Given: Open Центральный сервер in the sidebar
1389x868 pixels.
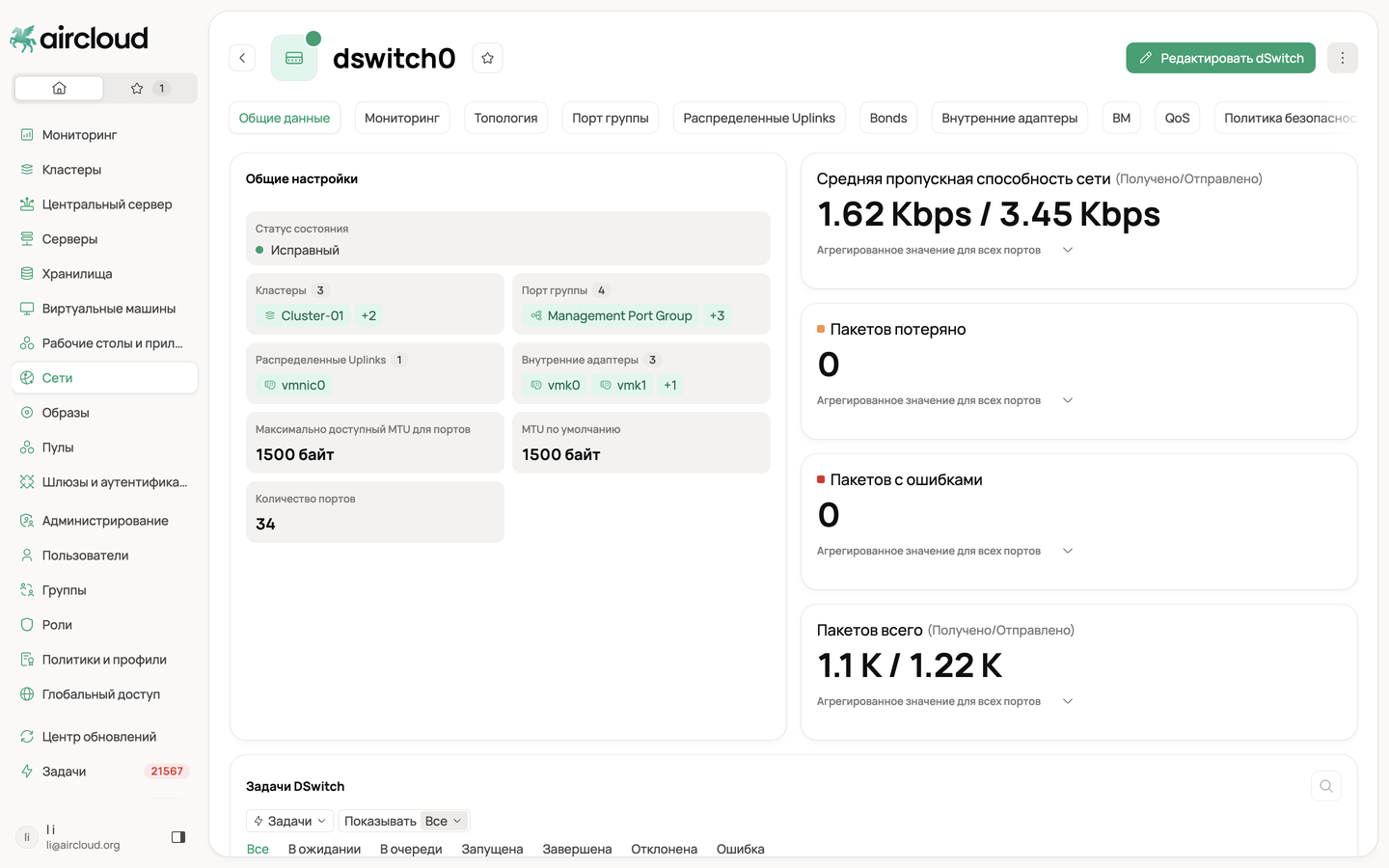Looking at the screenshot, I should tap(104, 204).
